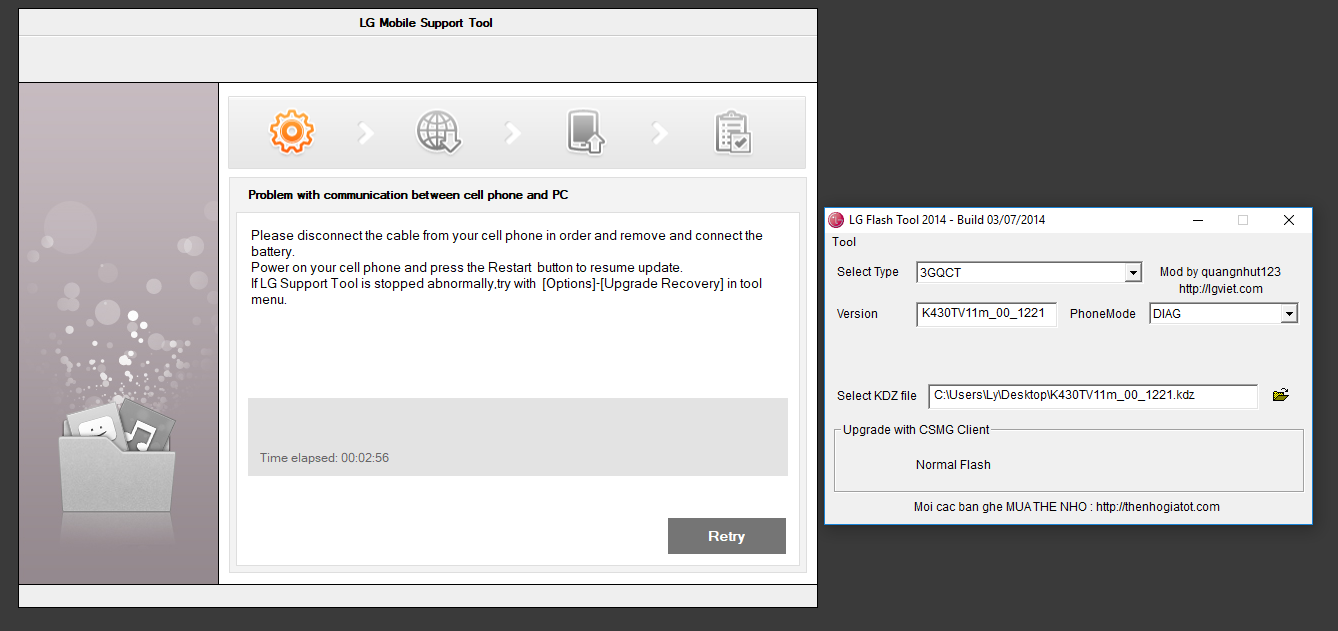The height and width of the screenshot is (631, 1338).
Task: Click the LG Mobile Support Tool title
Action: click(426, 23)
